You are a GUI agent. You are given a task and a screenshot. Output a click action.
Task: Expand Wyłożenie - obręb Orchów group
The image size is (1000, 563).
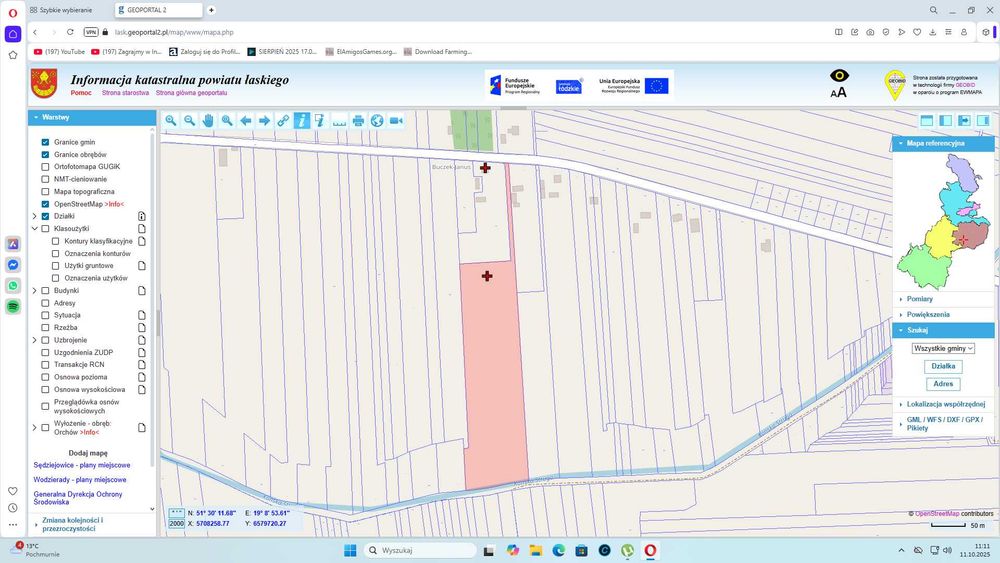[34, 427]
